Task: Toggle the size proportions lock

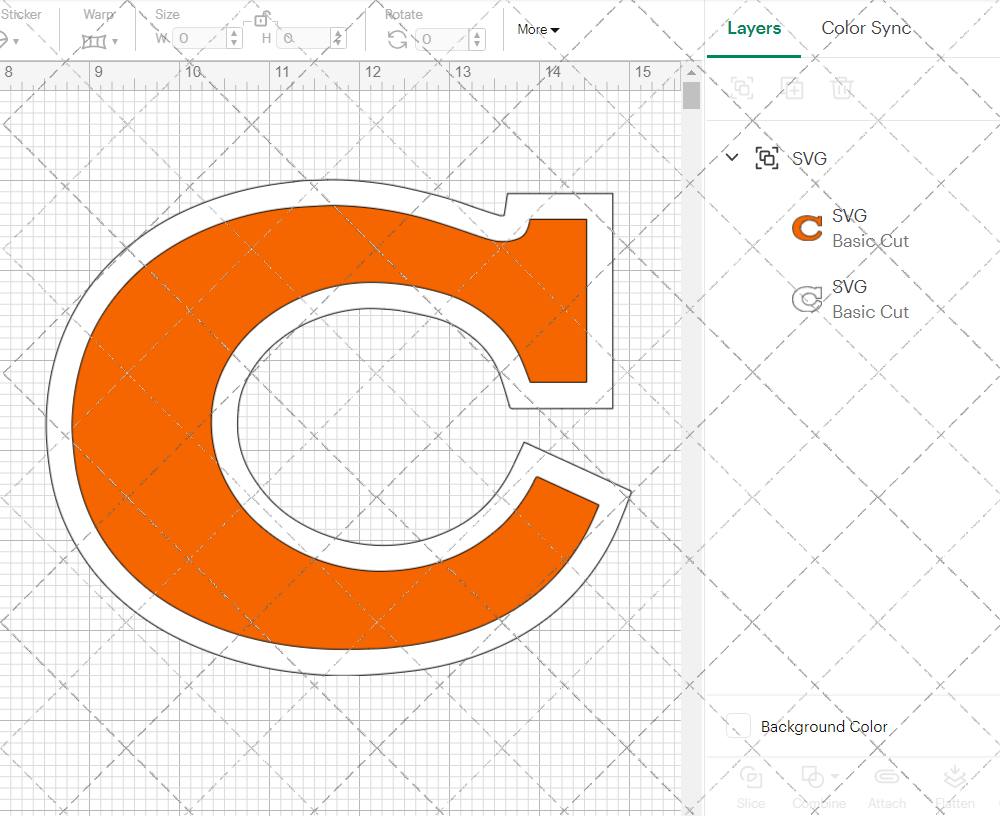Action: tap(262, 18)
